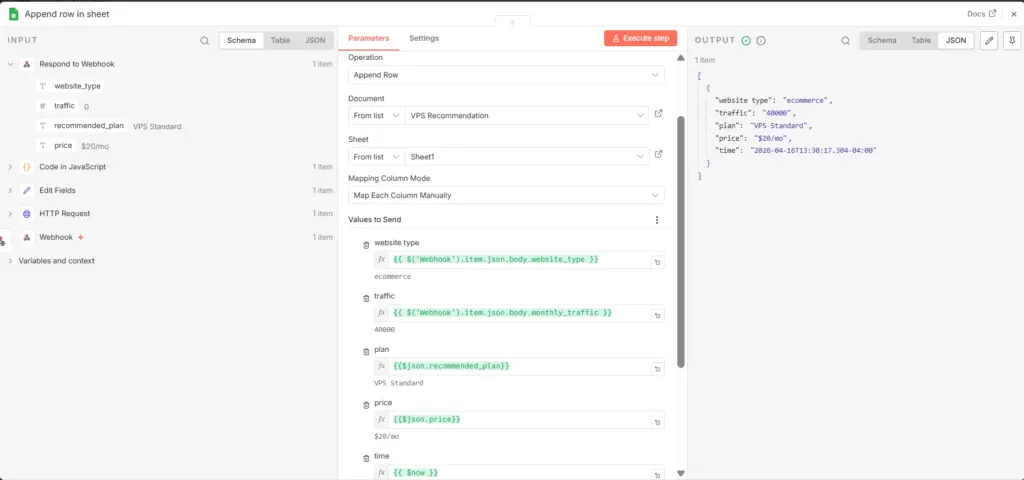Open Sheet1 in new tab external icon
The height and width of the screenshot is (480, 1024).
(658, 155)
